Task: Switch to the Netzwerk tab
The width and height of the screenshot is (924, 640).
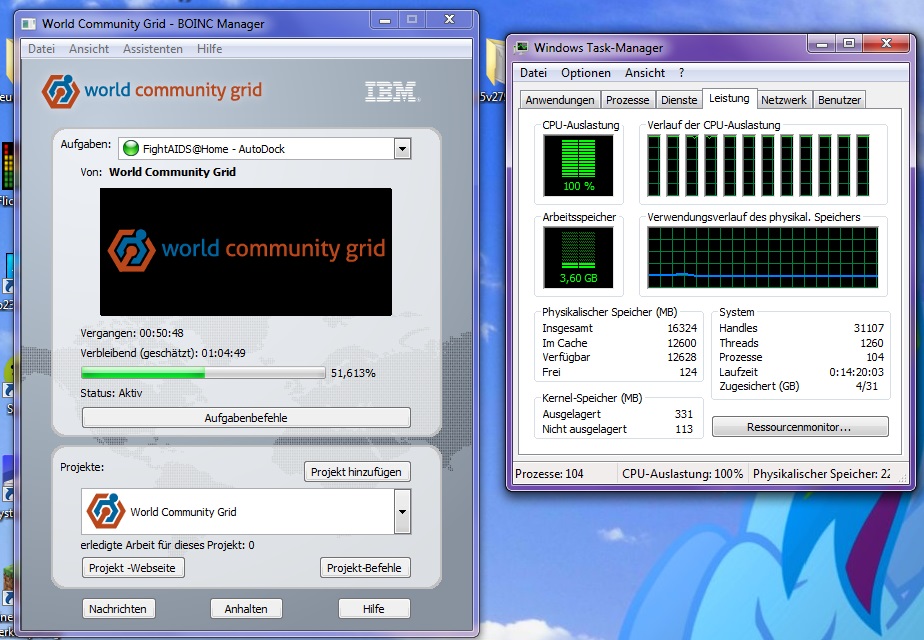Action: [x=784, y=100]
